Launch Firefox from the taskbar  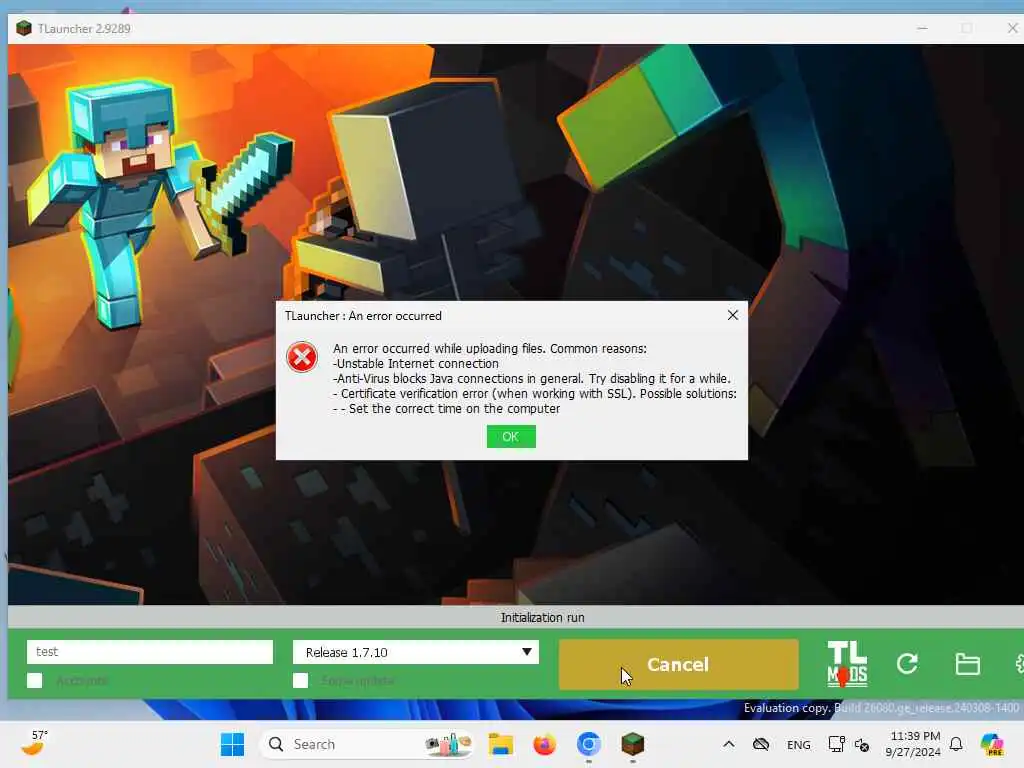click(x=544, y=744)
